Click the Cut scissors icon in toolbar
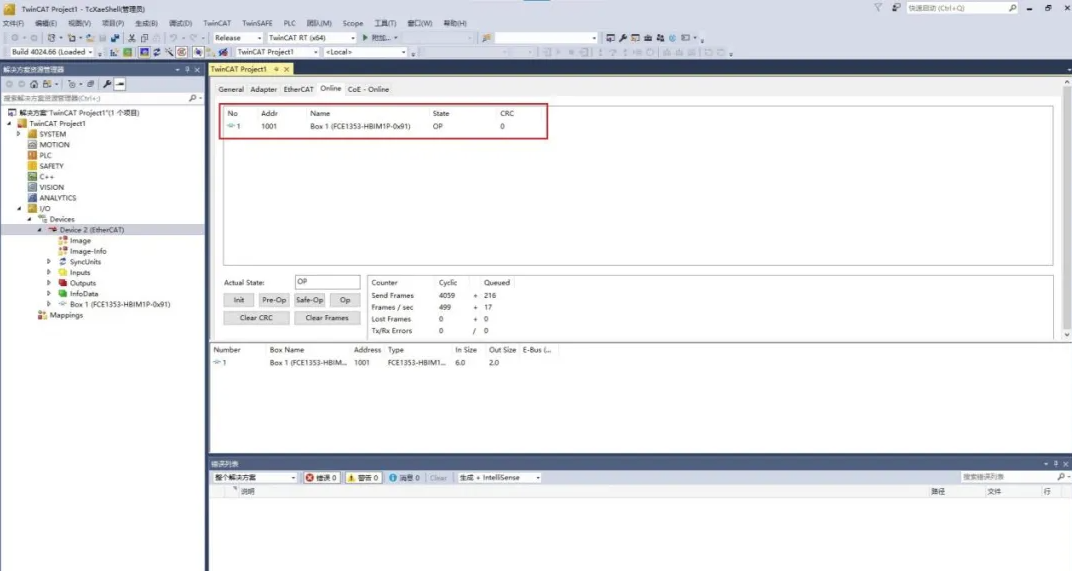This screenshot has height=571, width=1072. [131, 38]
